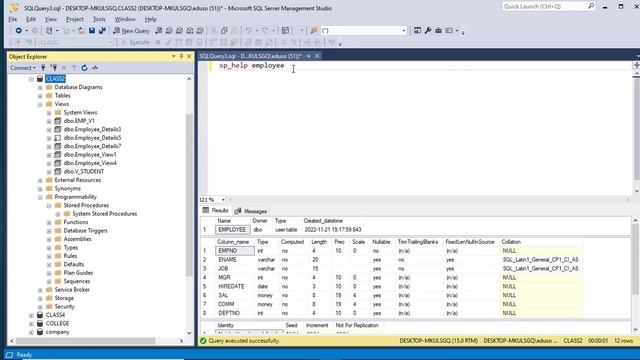Switch to the Messages tab
The image size is (640, 360).
click(251, 211)
